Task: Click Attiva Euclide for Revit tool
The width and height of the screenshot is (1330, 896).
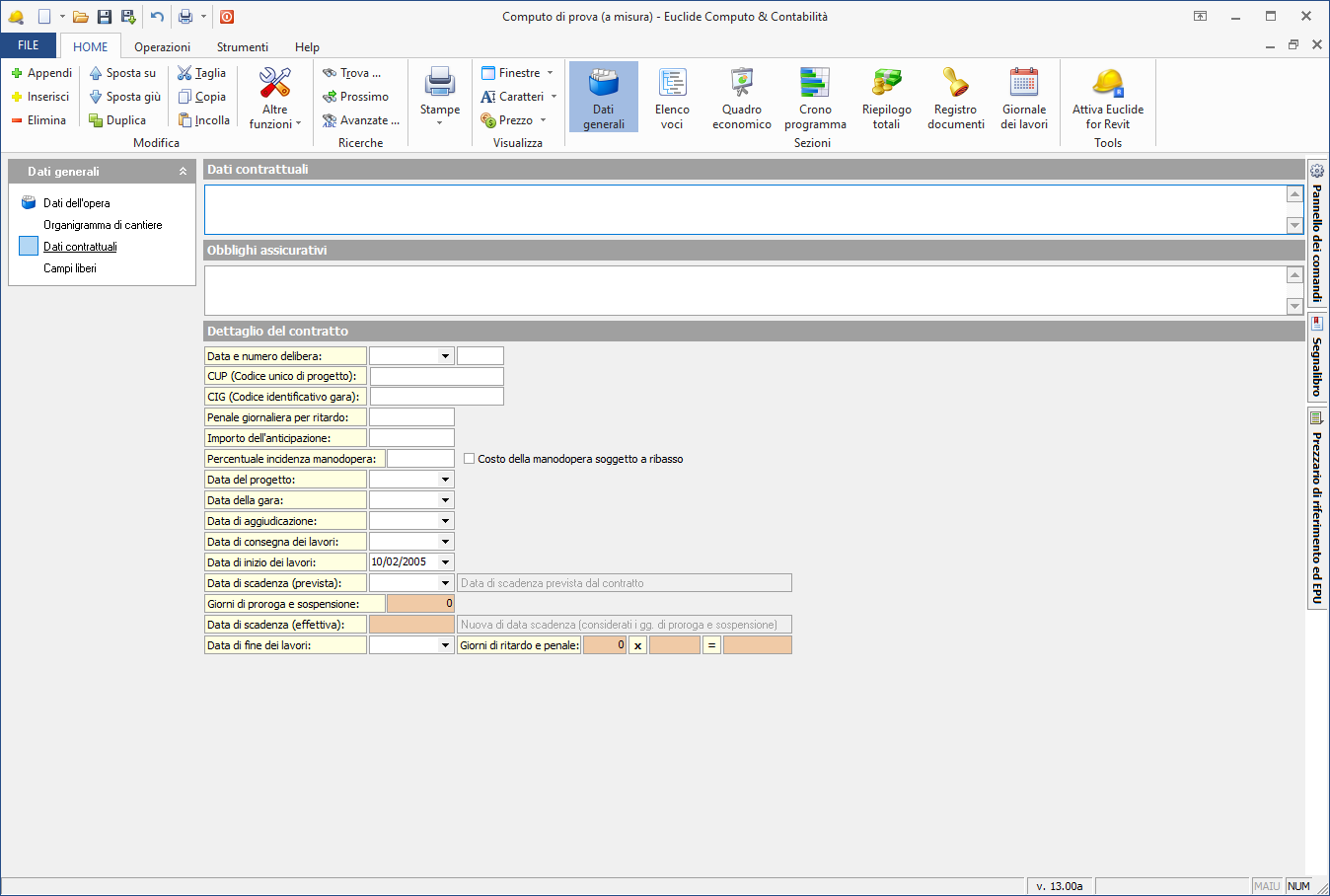Action: (x=1108, y=98)
